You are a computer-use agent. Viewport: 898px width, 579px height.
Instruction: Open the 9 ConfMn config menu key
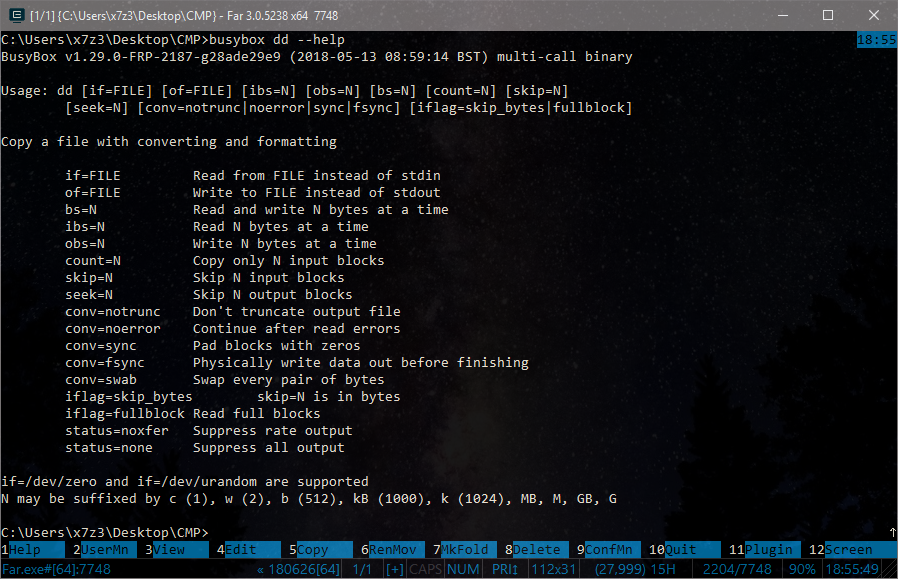click(x=609, y=550)
